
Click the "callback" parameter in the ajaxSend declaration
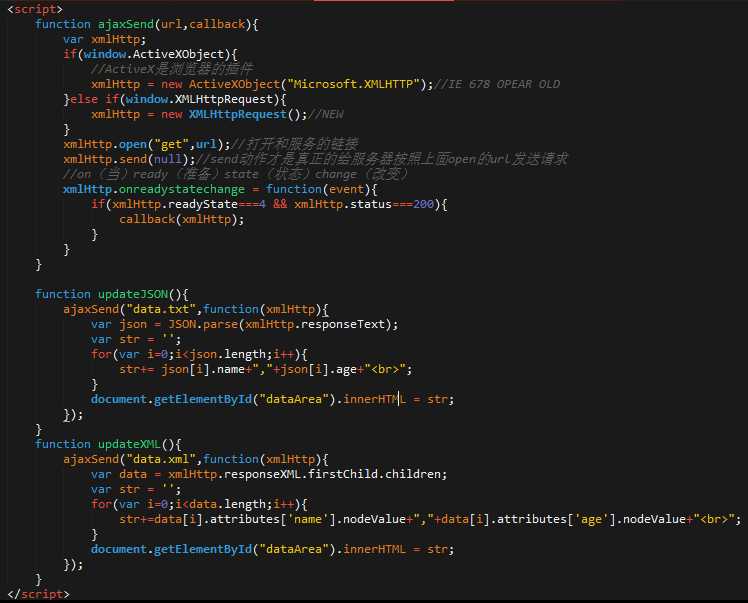pos(217,24)
